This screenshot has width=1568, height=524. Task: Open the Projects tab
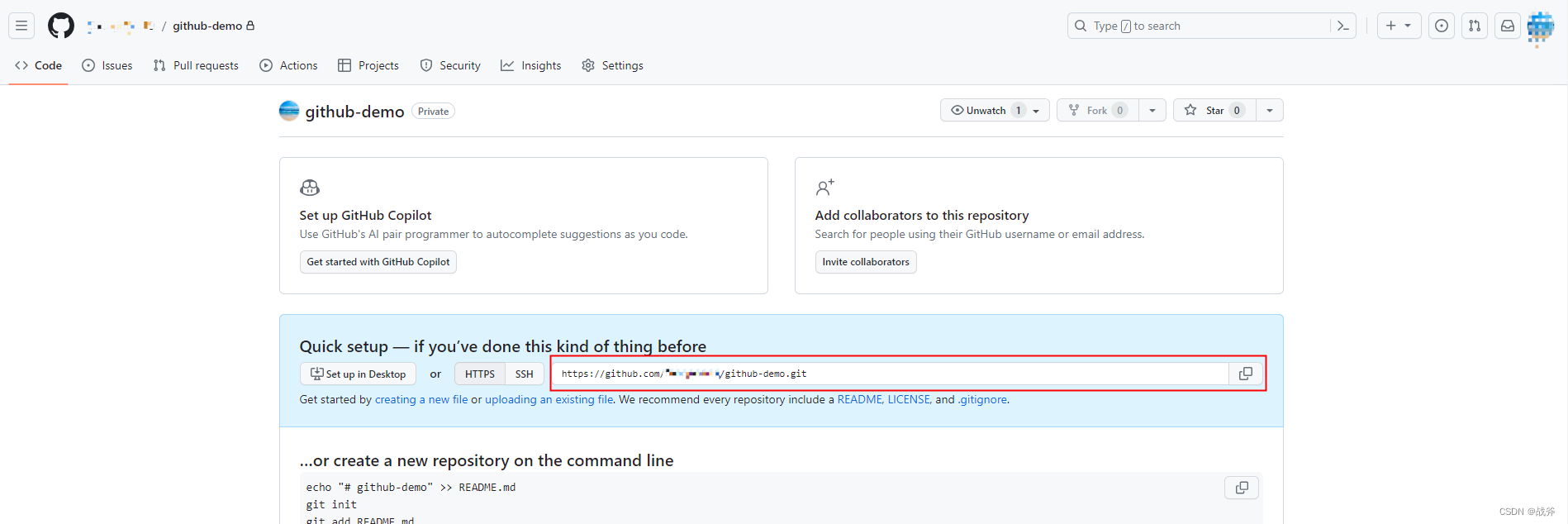pyautogui.click(x=368, y=65)
